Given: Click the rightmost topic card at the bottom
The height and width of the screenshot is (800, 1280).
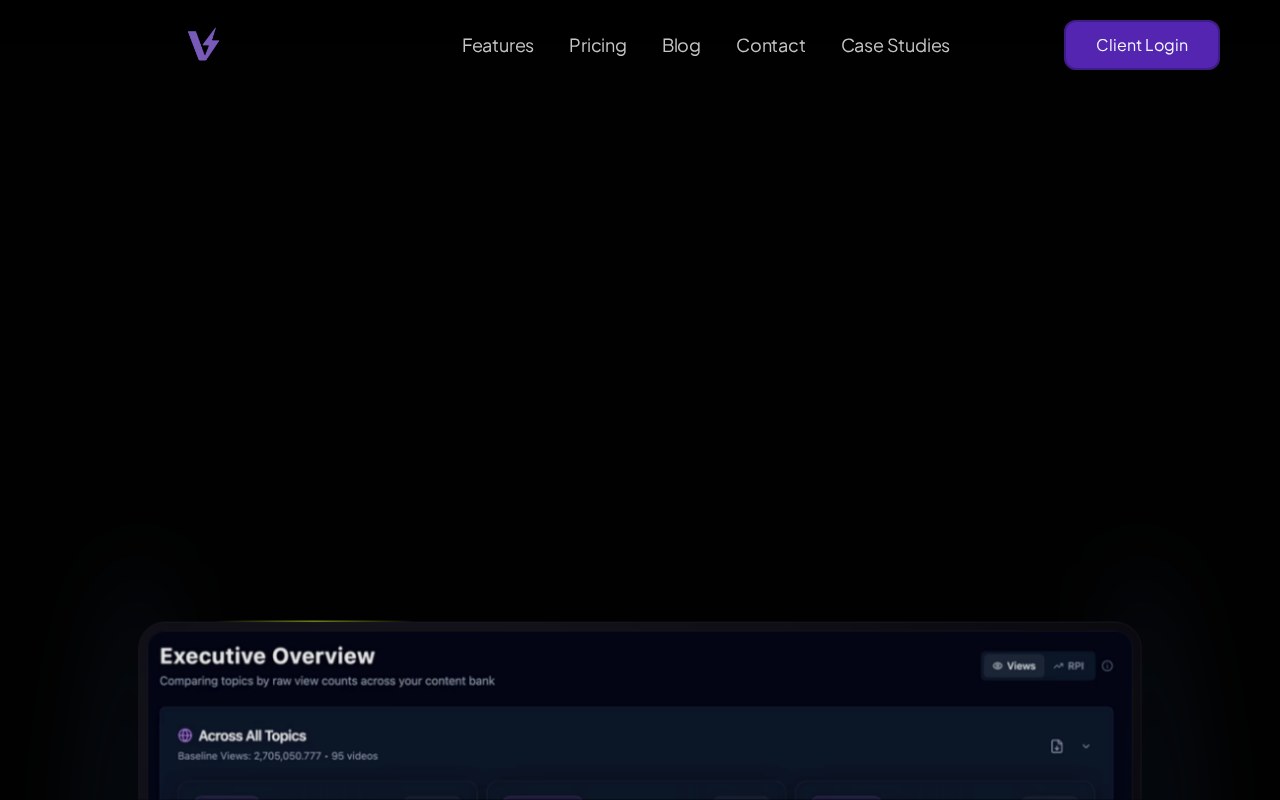Looking at the screenshot, I should (x=944, y=791).
